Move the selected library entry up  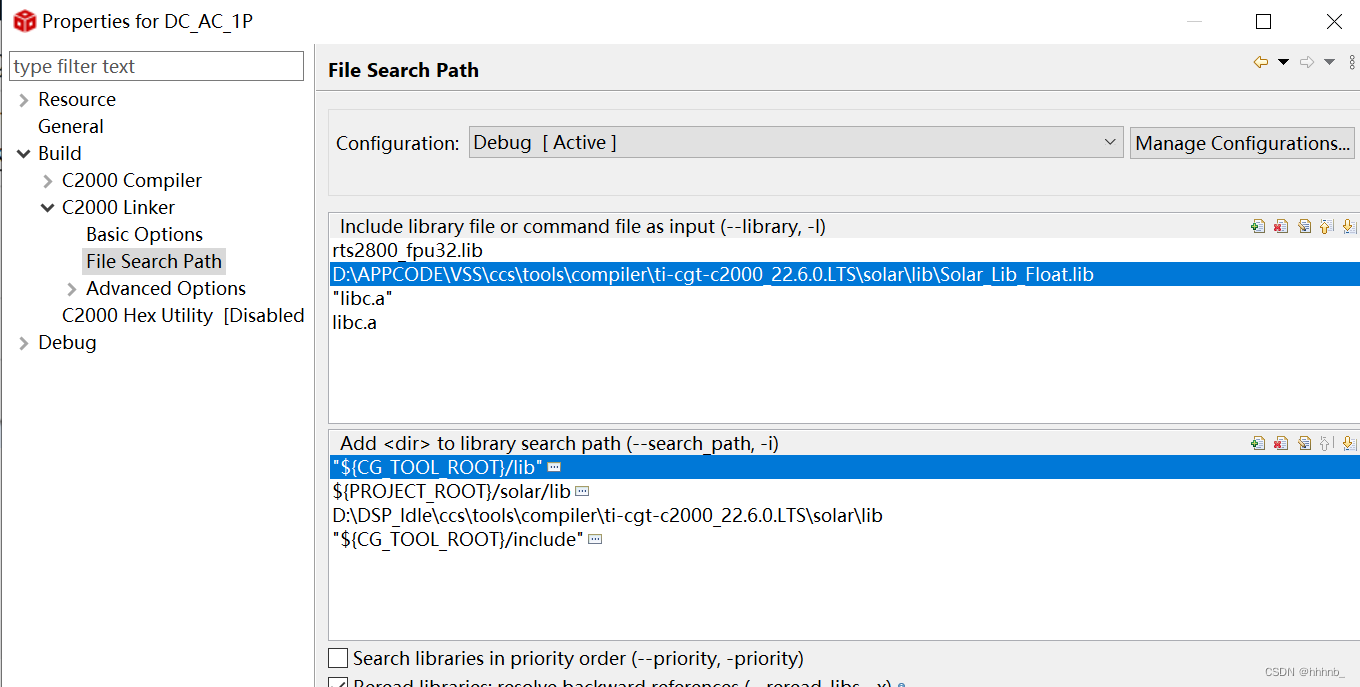[1326, 226]
